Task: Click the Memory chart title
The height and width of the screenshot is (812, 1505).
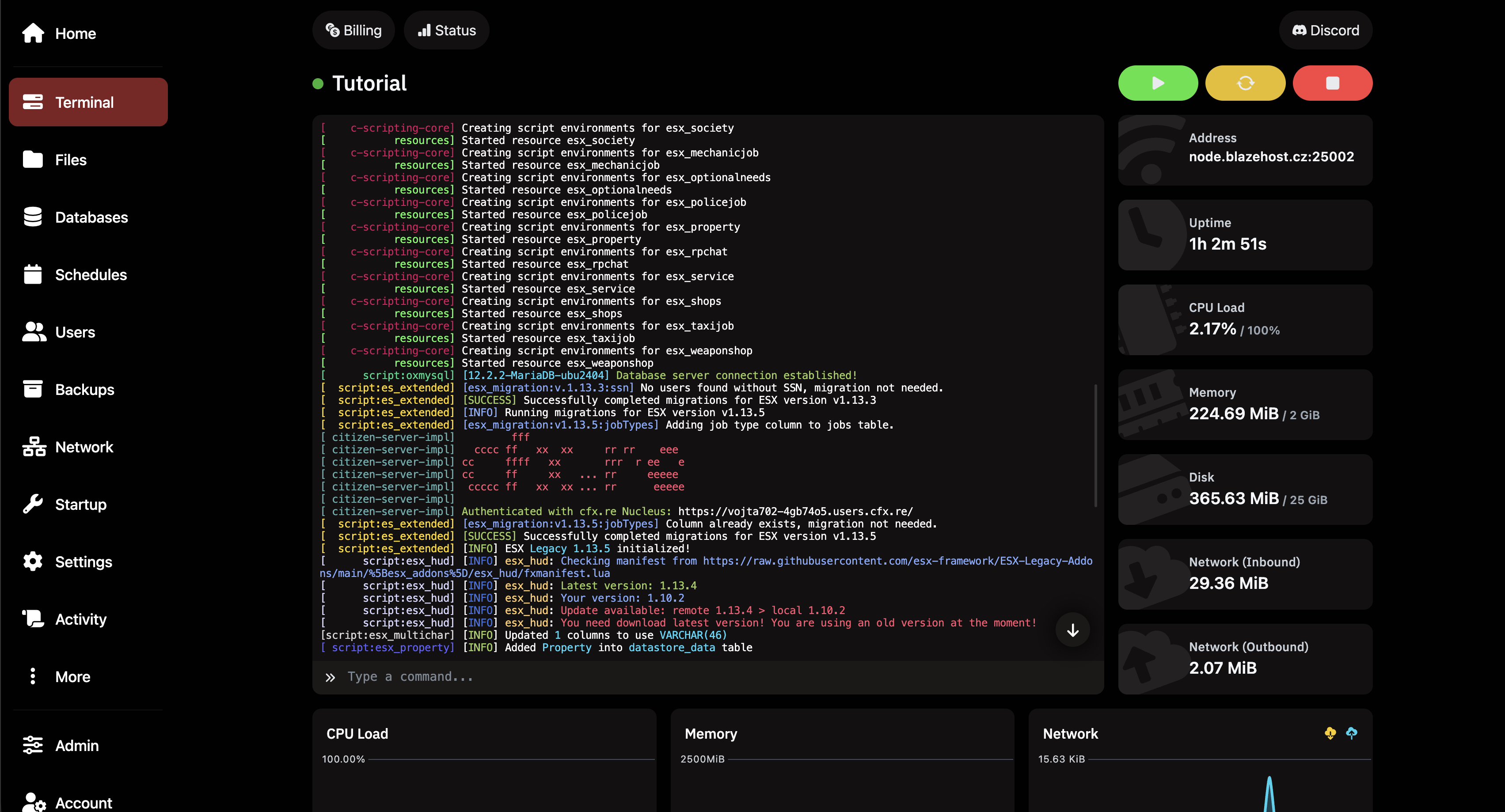Action: tap(711, 734)
